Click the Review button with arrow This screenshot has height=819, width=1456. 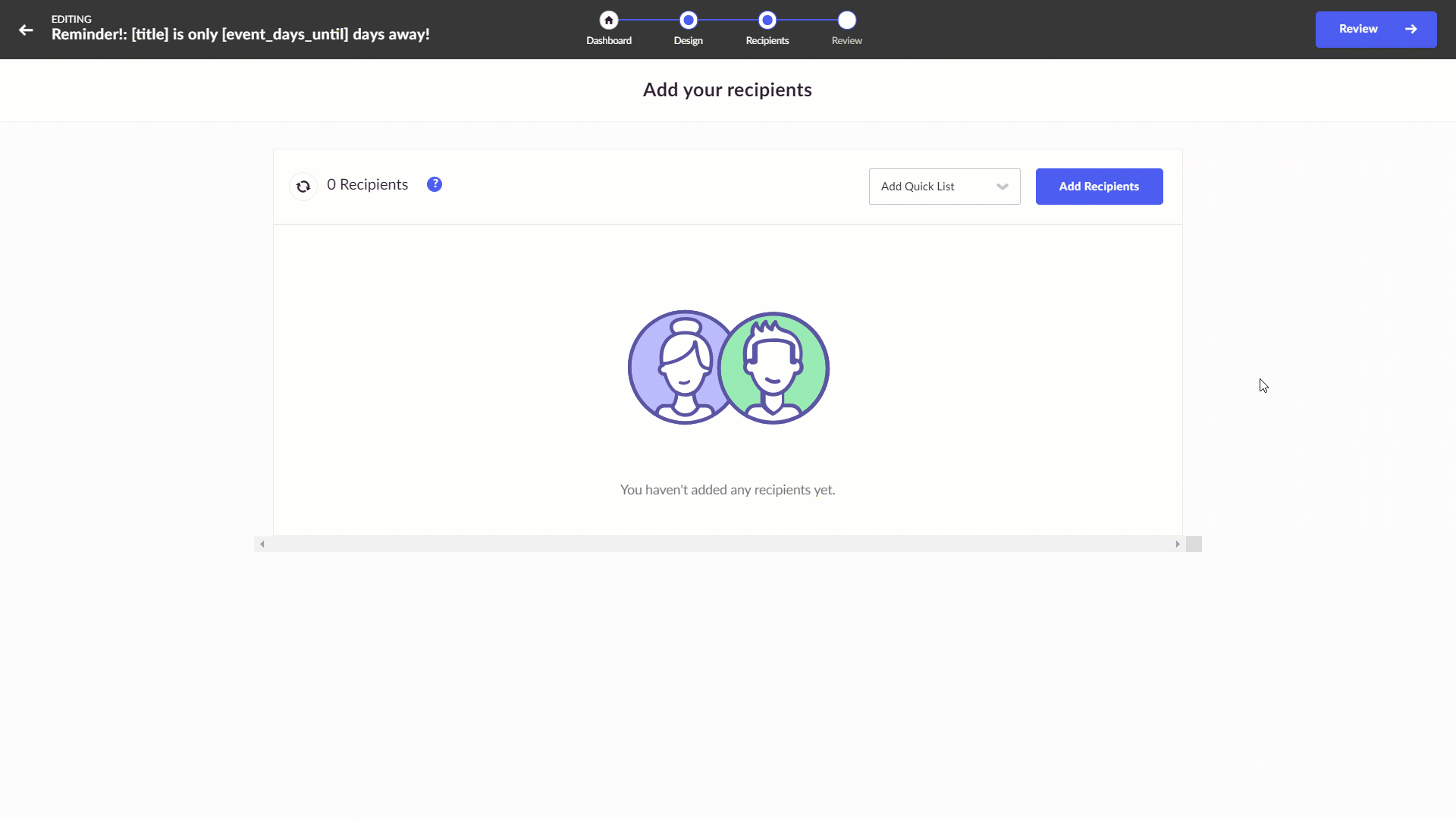pyautogui.click(x=1376, y=30)
